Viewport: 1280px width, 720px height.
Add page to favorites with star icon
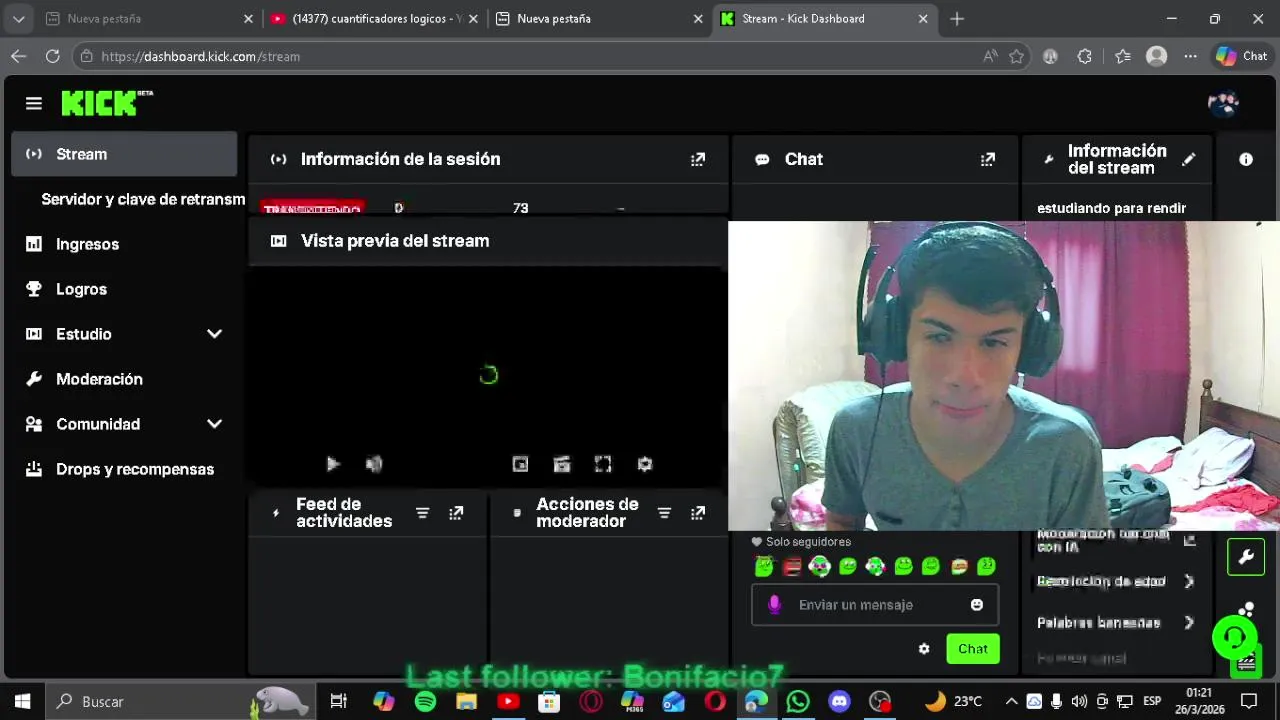tap(1016, 56)
